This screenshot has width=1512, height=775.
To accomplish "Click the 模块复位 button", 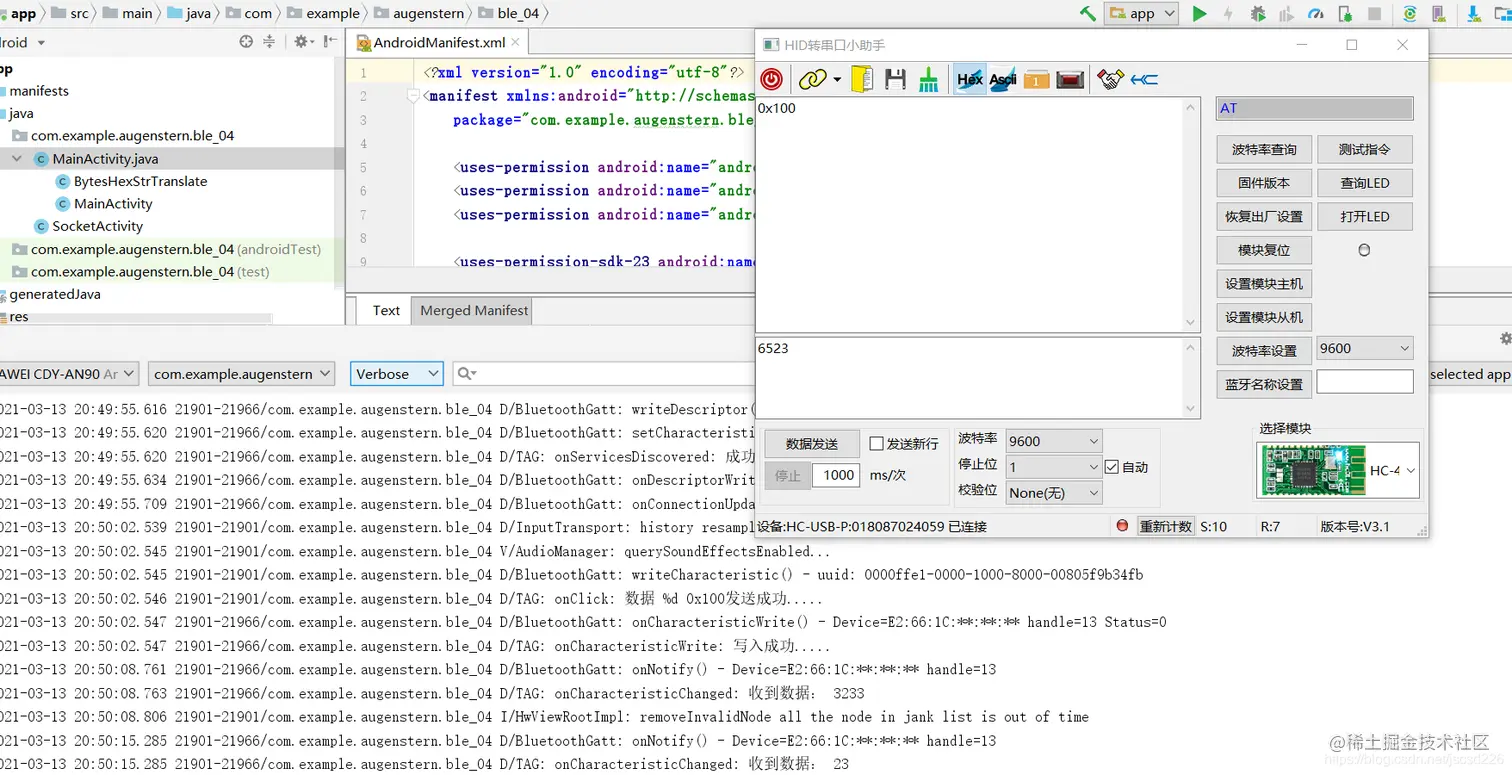I will [1264, 250].
